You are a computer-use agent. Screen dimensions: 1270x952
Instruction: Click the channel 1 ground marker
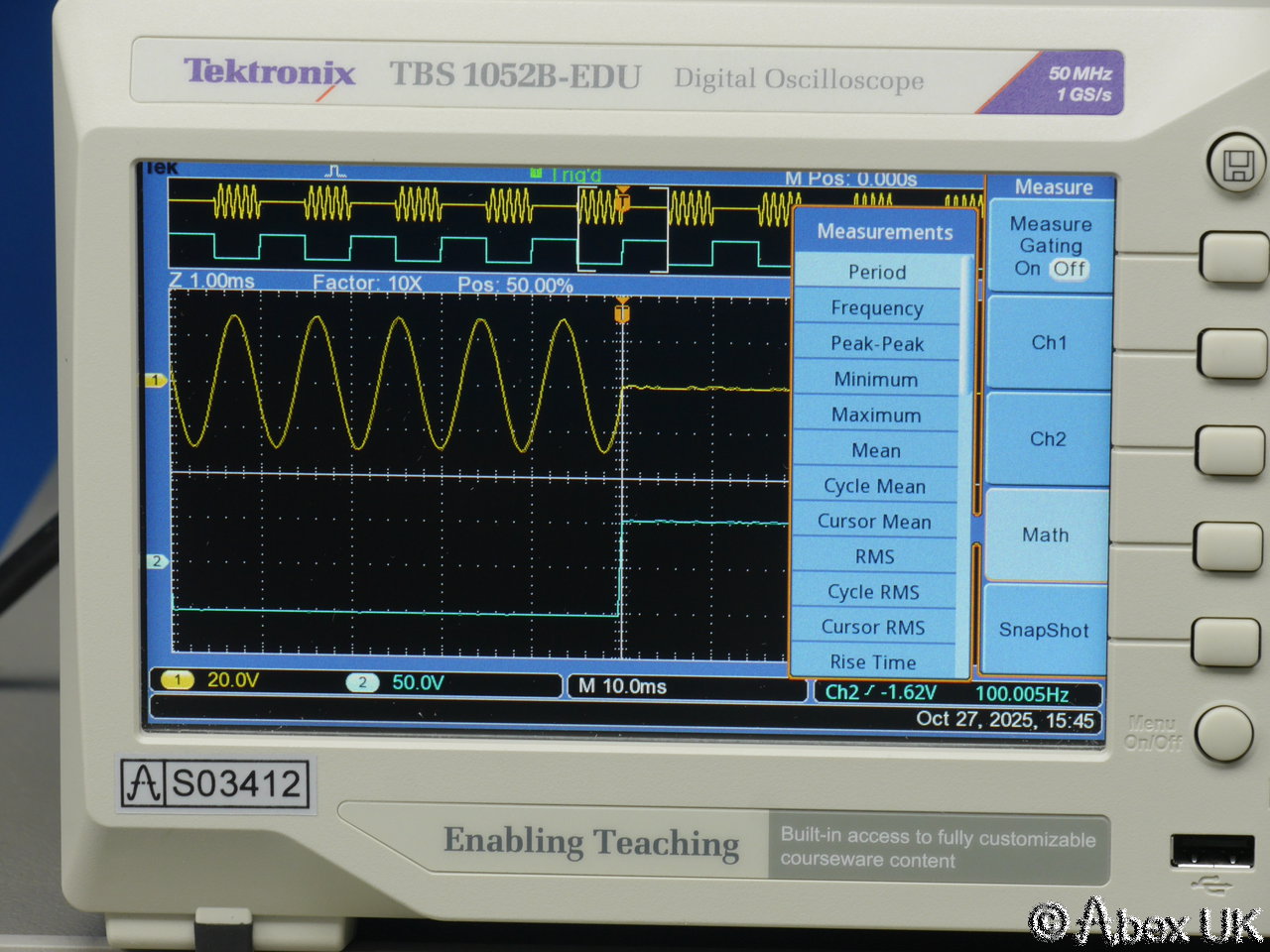[156, 380]
